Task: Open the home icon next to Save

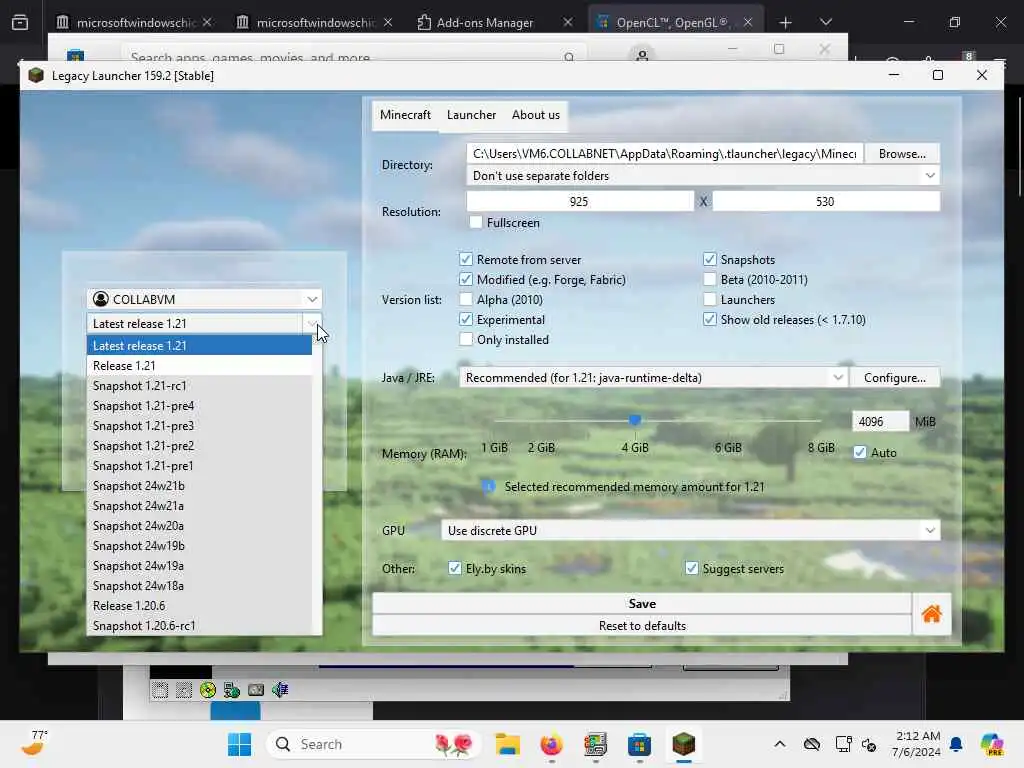Action: click(x=931, y=614)
